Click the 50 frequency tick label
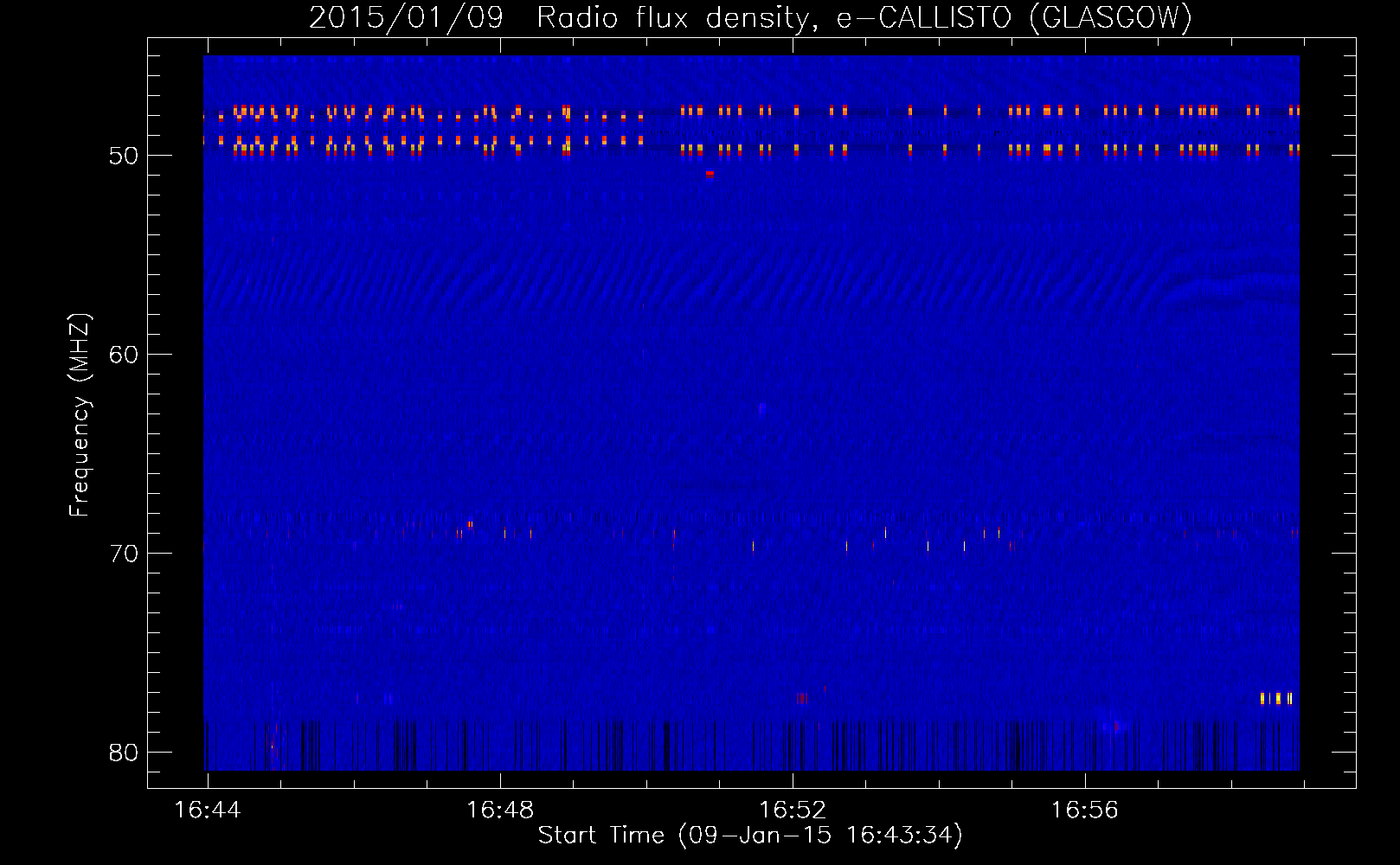The width and height of the screenshot is (1400, 865). coord(124,156)
